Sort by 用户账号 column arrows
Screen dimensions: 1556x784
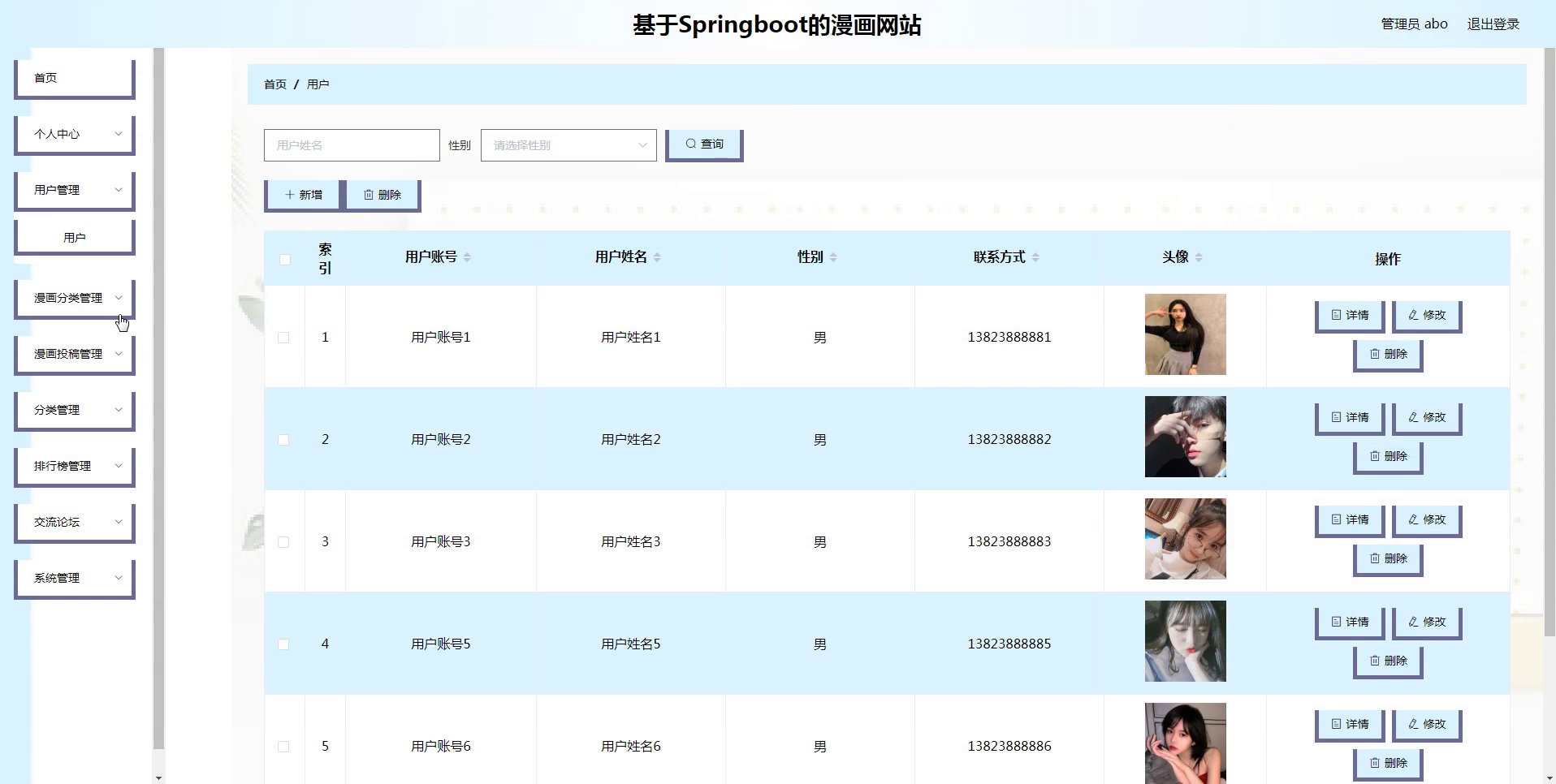467,257
